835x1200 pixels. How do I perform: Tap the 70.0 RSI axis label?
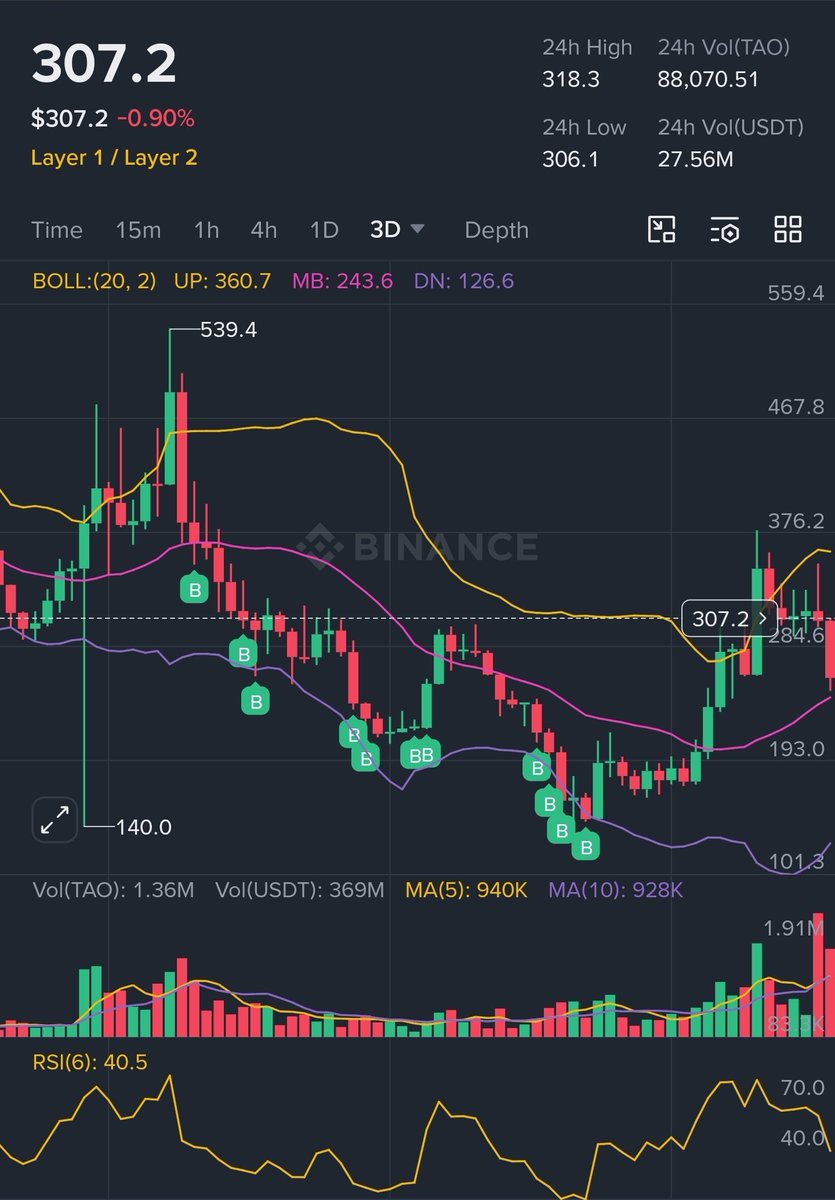click(x=803, y=1087)
